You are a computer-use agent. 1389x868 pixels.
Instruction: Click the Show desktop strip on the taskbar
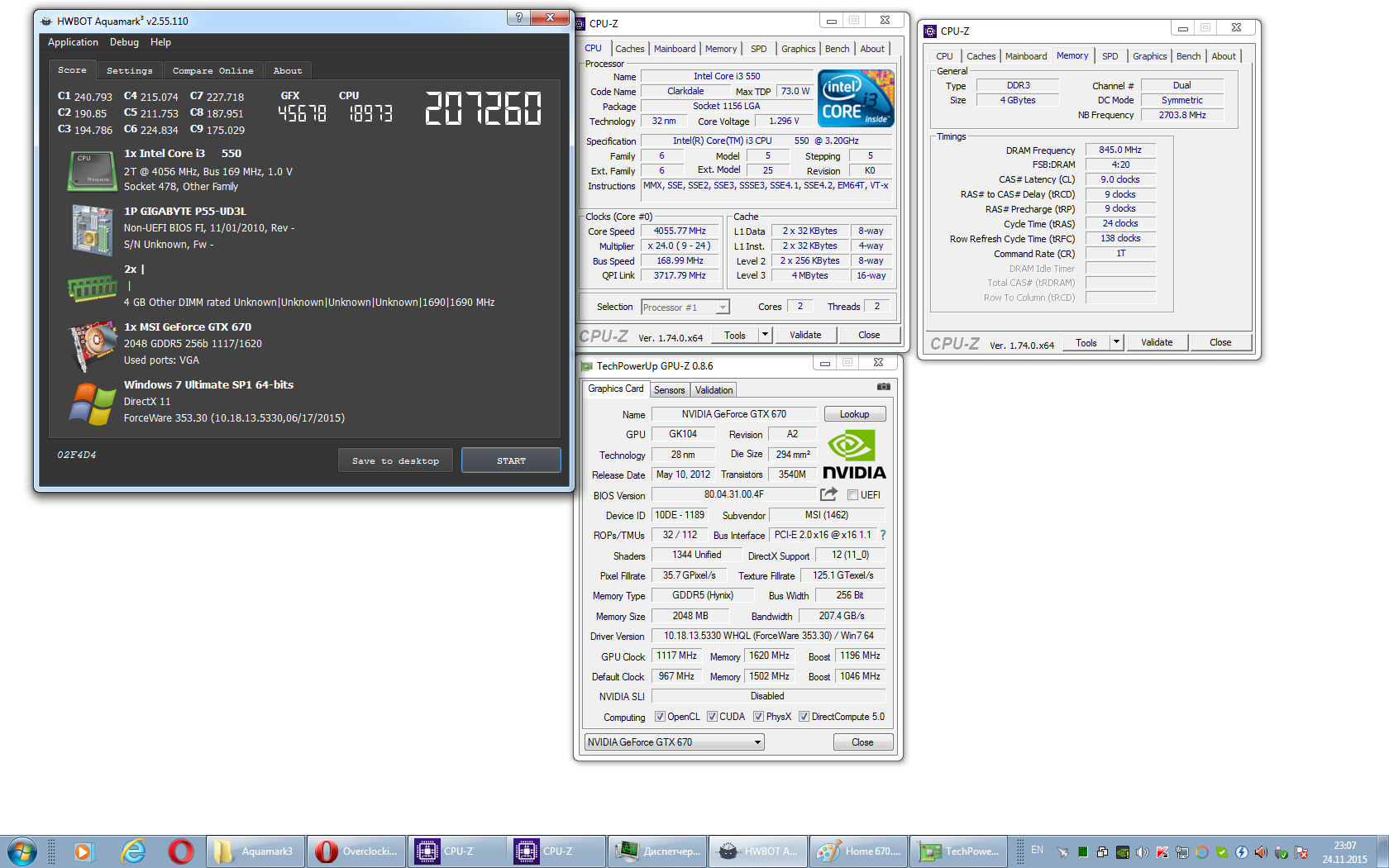pos(1383,851)
